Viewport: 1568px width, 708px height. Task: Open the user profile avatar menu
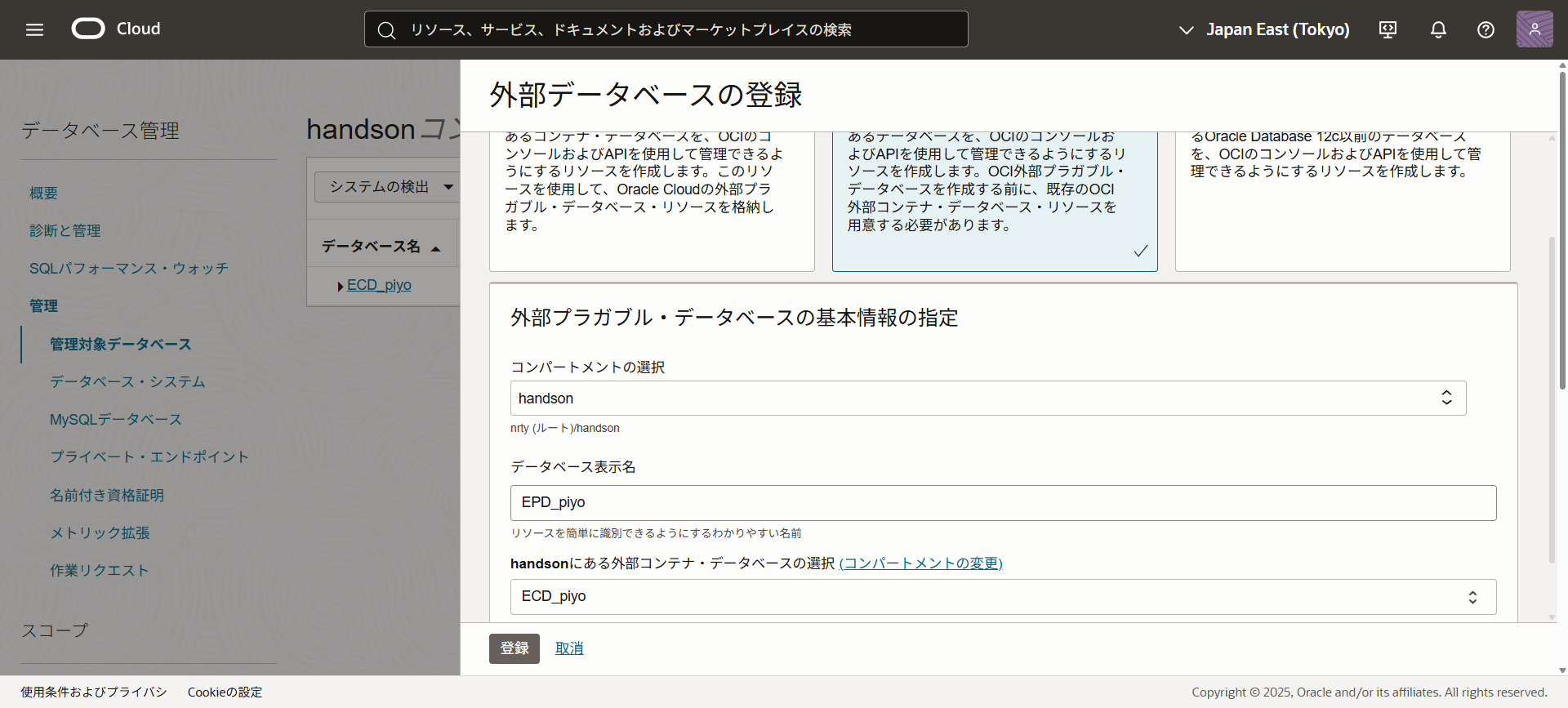[1535, 29]
